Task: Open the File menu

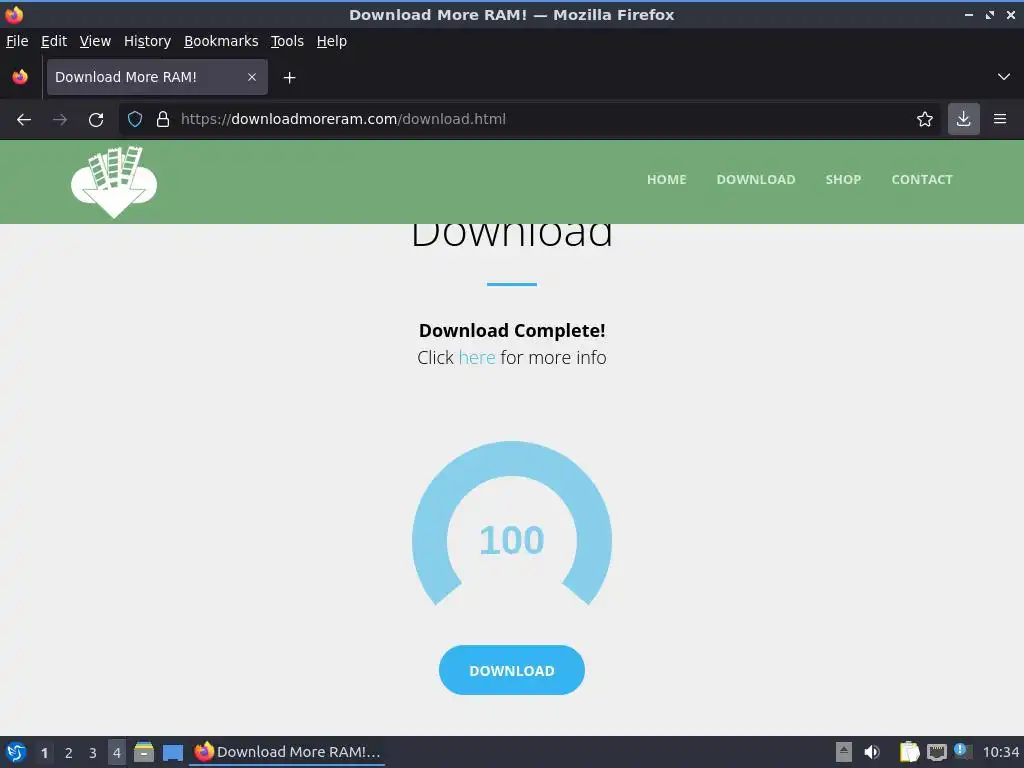Action: coord(17,41)
